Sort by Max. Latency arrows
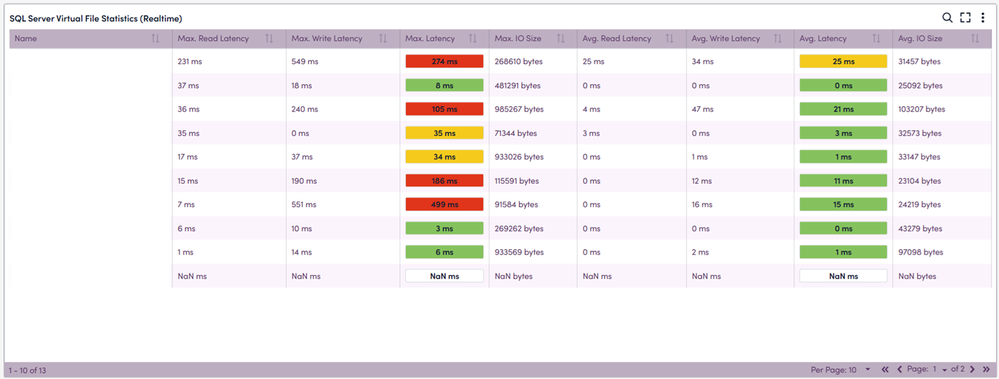Image resolution: width=999 pixels, height=379 pixels. click(472, 39)
